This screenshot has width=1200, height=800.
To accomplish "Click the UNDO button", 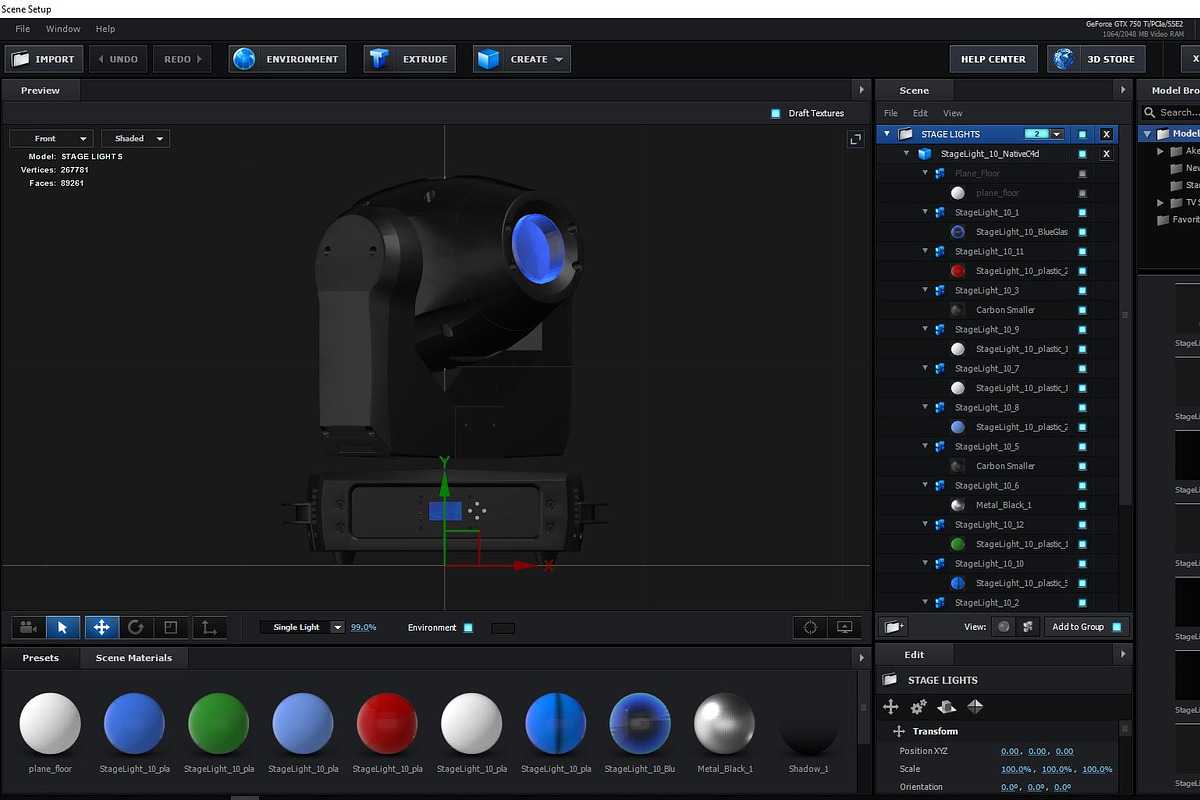I will [x=118, y=59].
